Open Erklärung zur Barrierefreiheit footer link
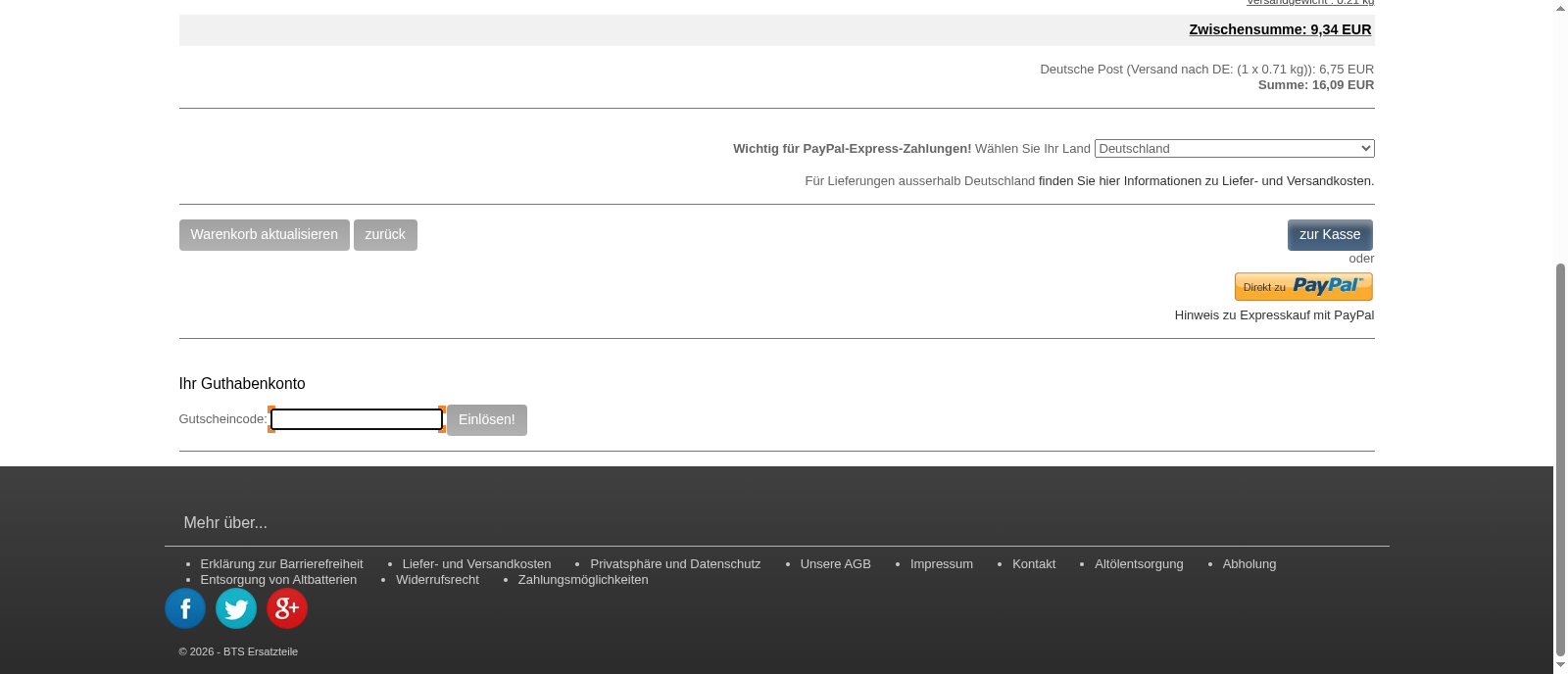This screenshot has width=1568, height=674. [281, 564]
